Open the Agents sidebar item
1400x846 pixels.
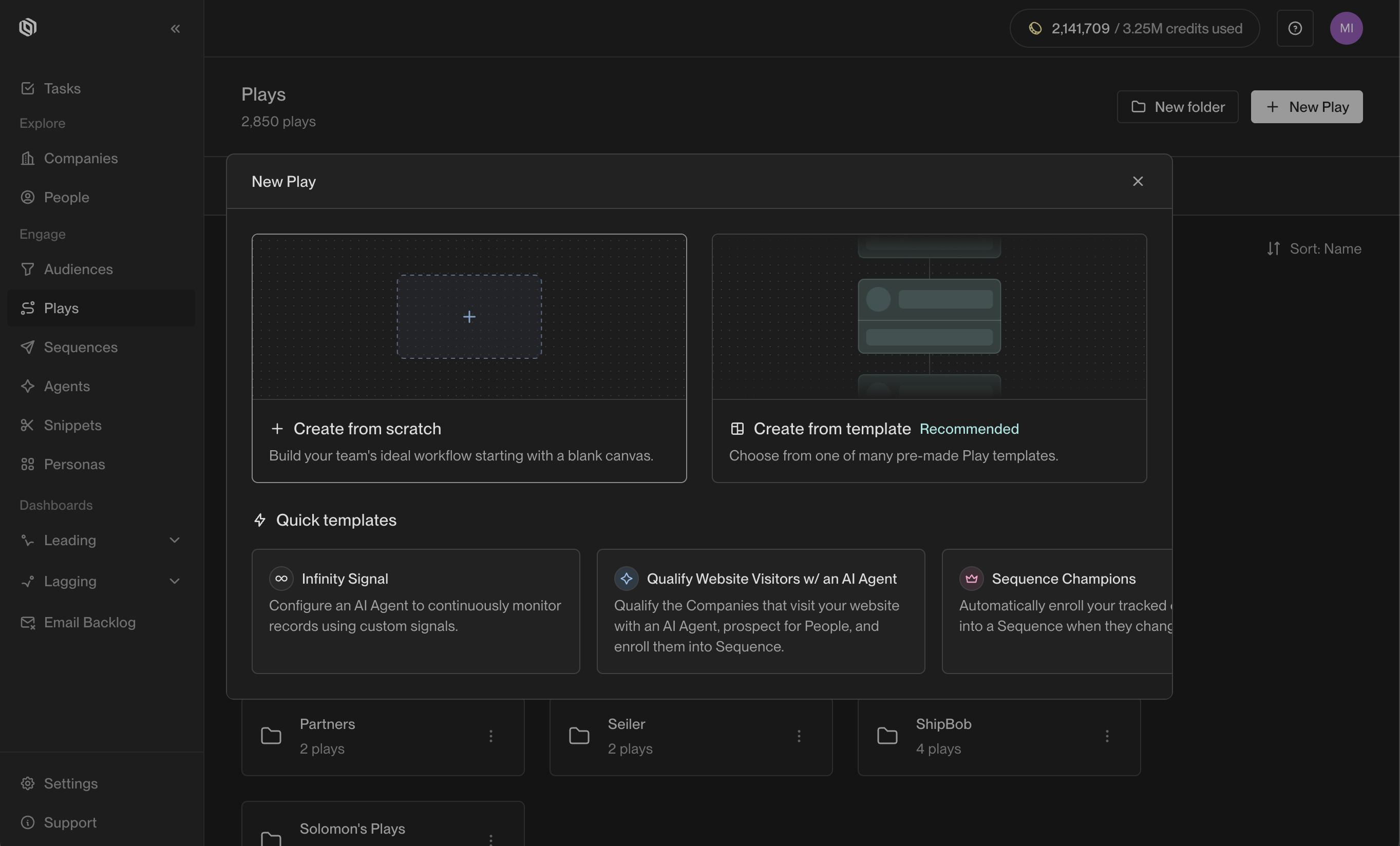(x=67, y=386)
